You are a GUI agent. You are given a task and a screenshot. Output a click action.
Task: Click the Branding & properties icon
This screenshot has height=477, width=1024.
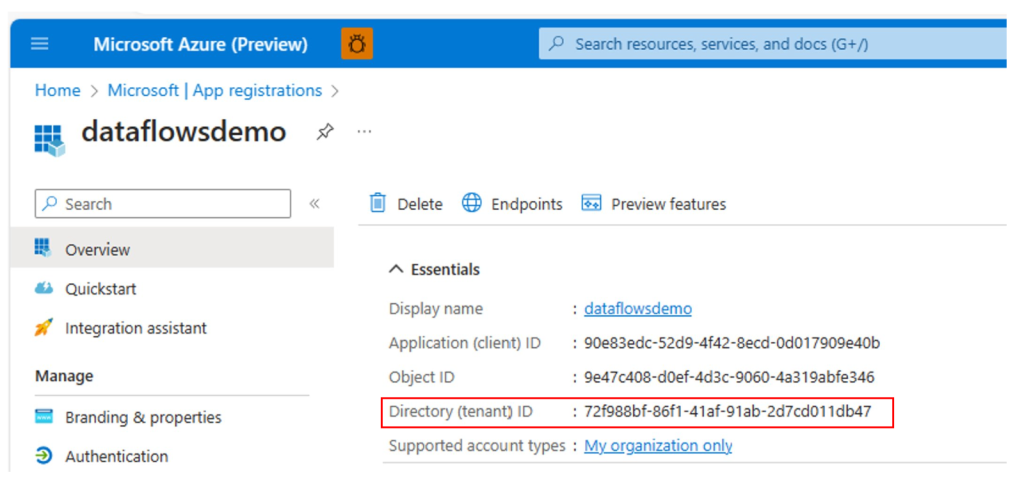(x=43, y=416)
